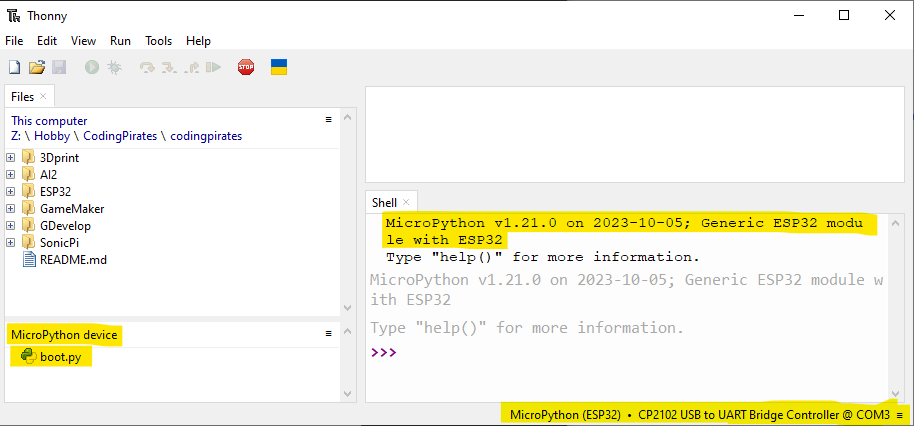Open the Run menu
Screen dimensions: 914x430
[120, 41]
